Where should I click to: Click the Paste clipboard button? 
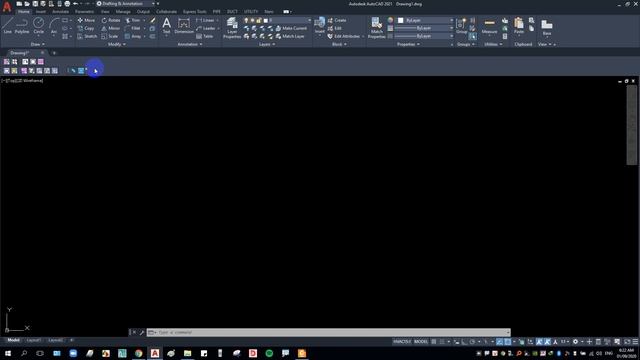[519, 26]
